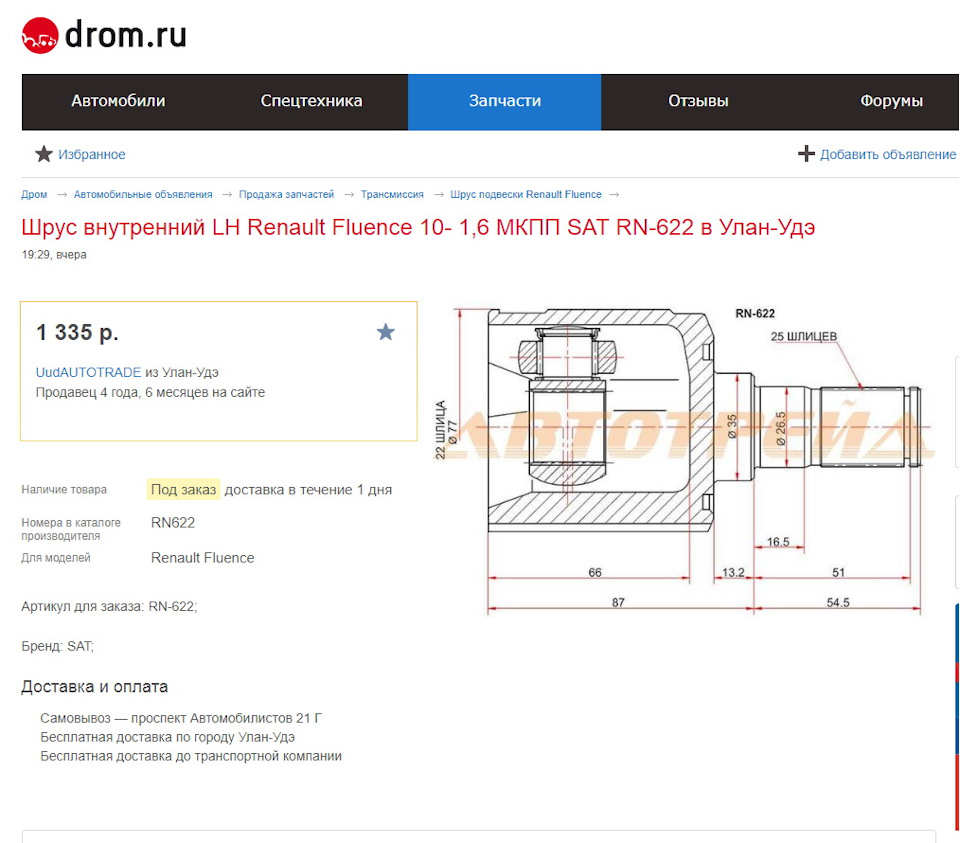
Task: Click Продавец 4 года, 6 месяцев text
Action: [x=150, y=392]
